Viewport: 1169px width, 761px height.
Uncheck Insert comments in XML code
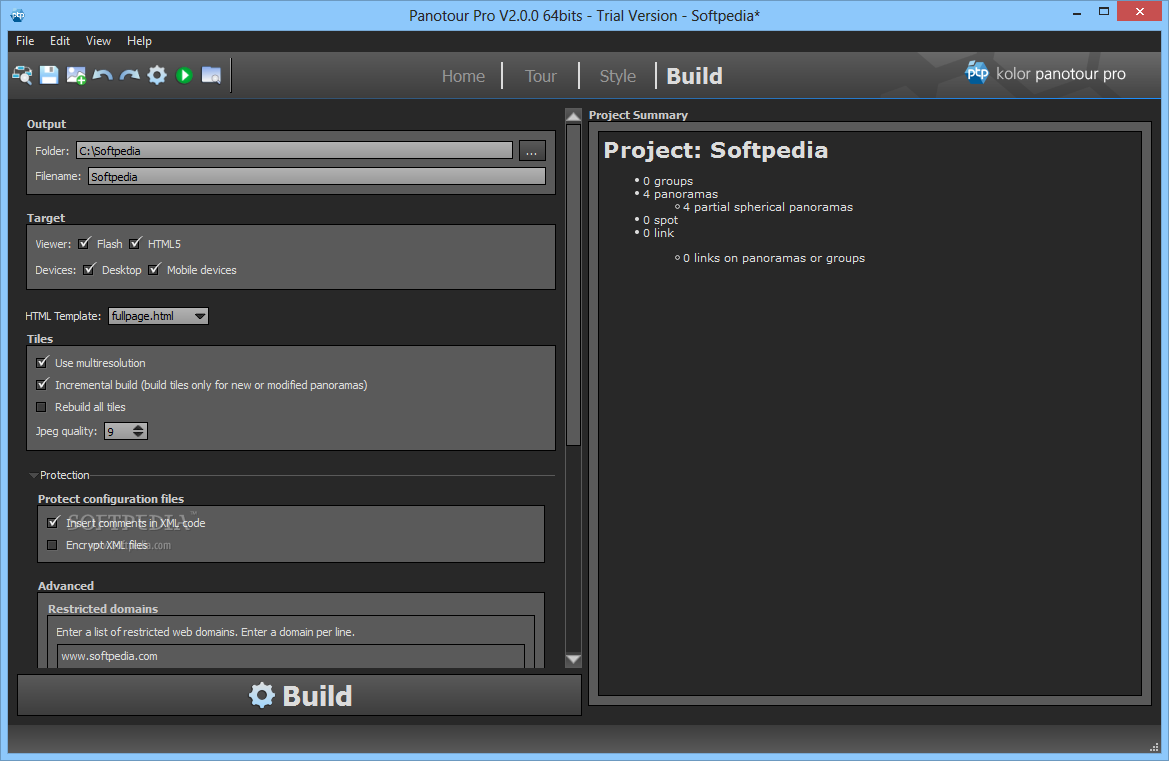tap(53, 522)
